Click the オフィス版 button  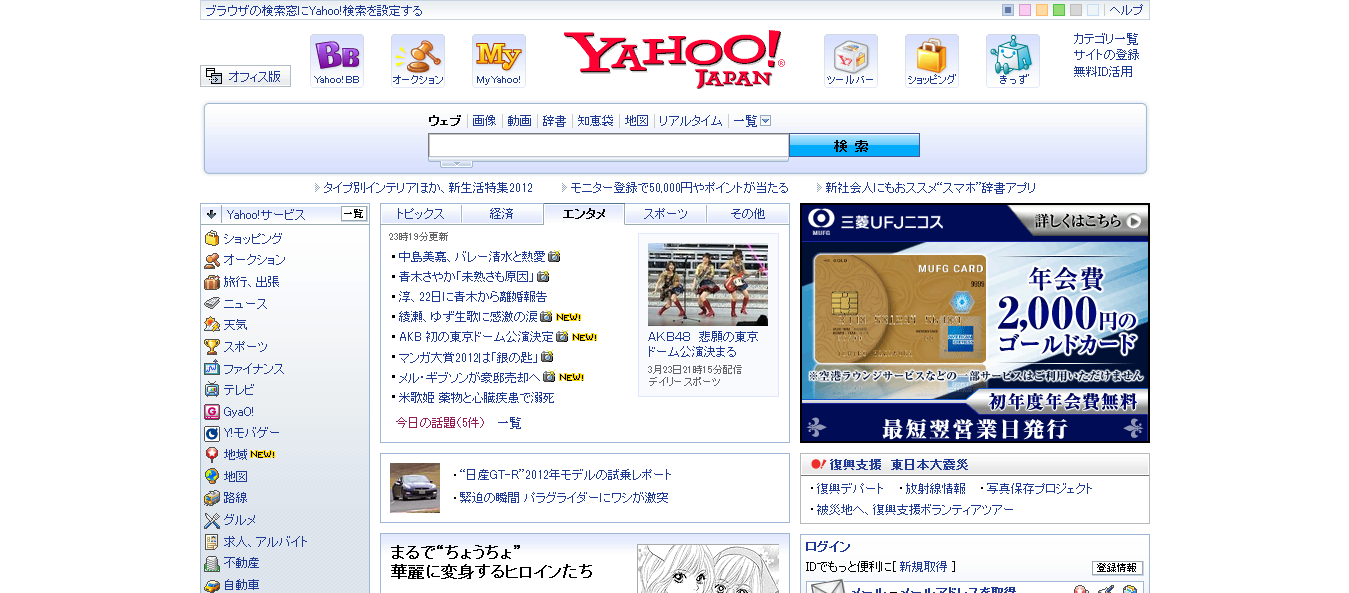(246, 76)
